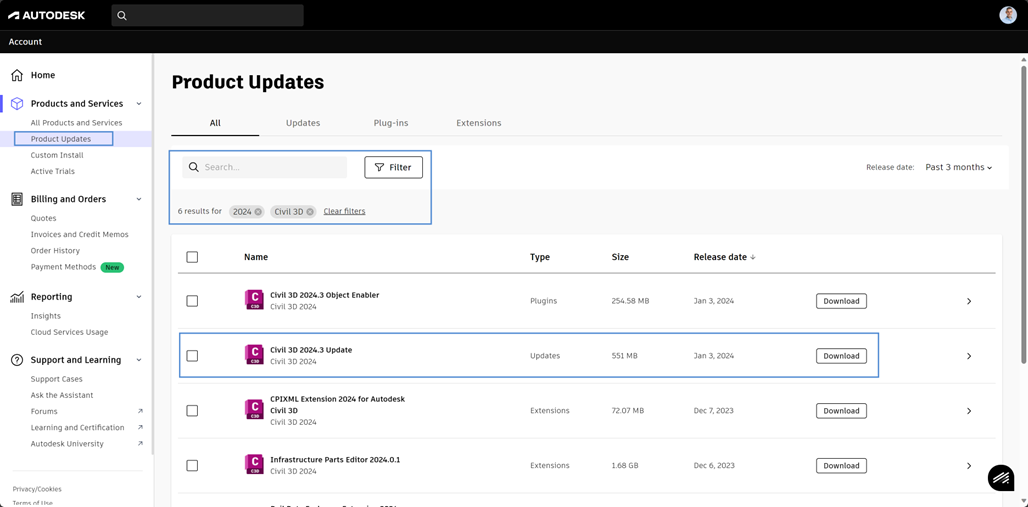The width and height of the screenshot is (1028, 507).
Task: Focus the product updates Search field
Action: [265, 167]
